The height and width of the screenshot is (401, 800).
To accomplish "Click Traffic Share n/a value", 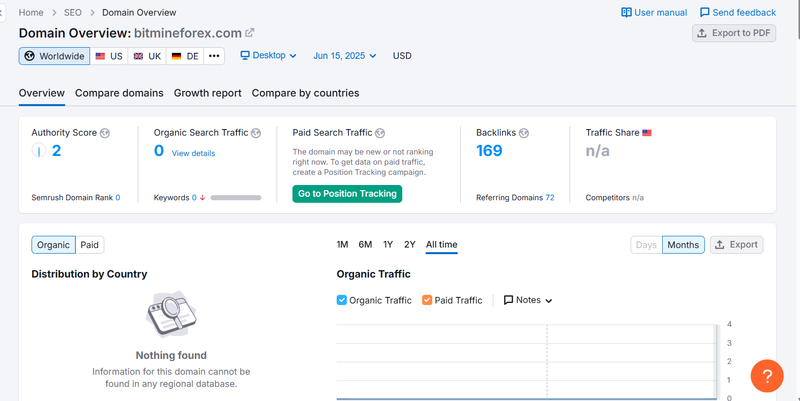I will point(597,151).
